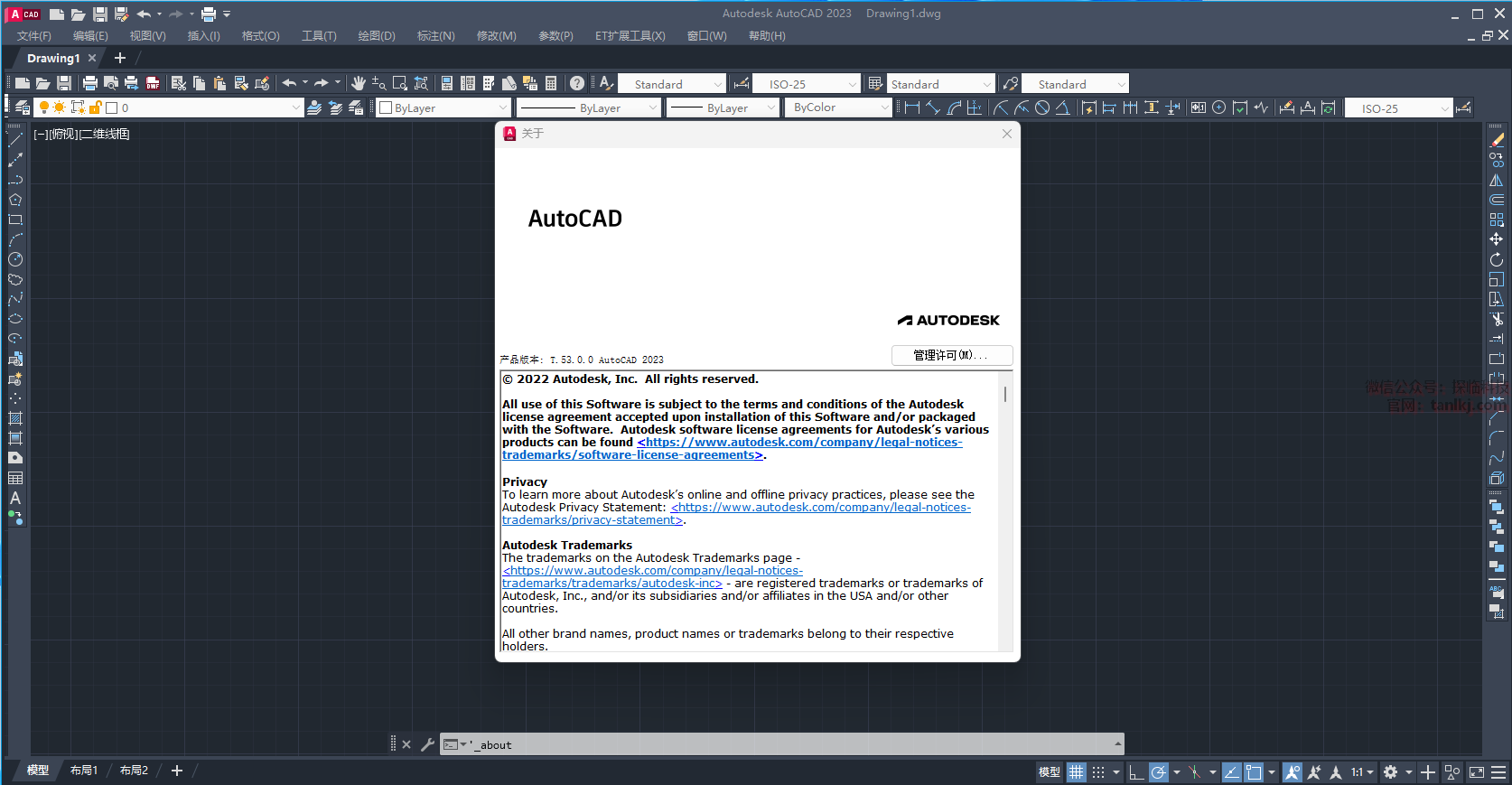Click the viewport label [-][俯视][二维线框]
The height and width of the screenshot is (785, 1512).
(81, 134)
